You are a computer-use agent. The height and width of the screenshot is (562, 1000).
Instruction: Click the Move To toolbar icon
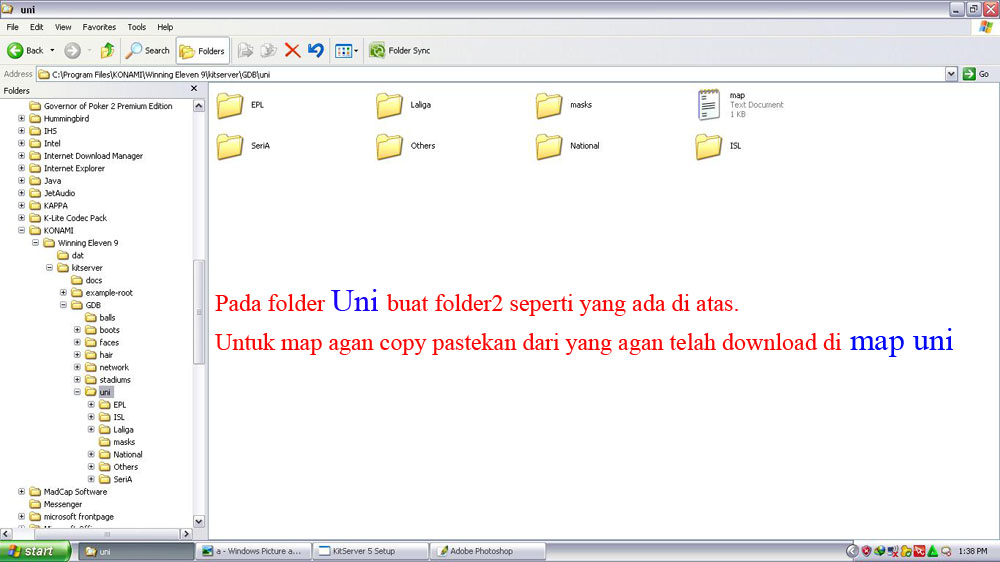coord(245,50)
